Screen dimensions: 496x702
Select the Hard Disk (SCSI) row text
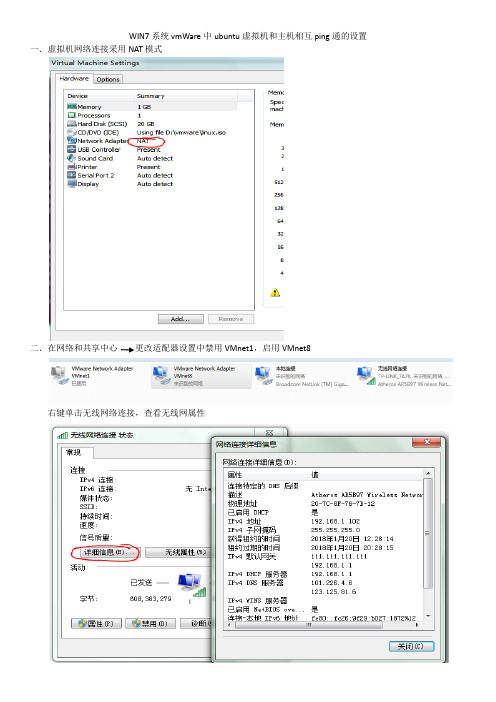tap(102, 124)
